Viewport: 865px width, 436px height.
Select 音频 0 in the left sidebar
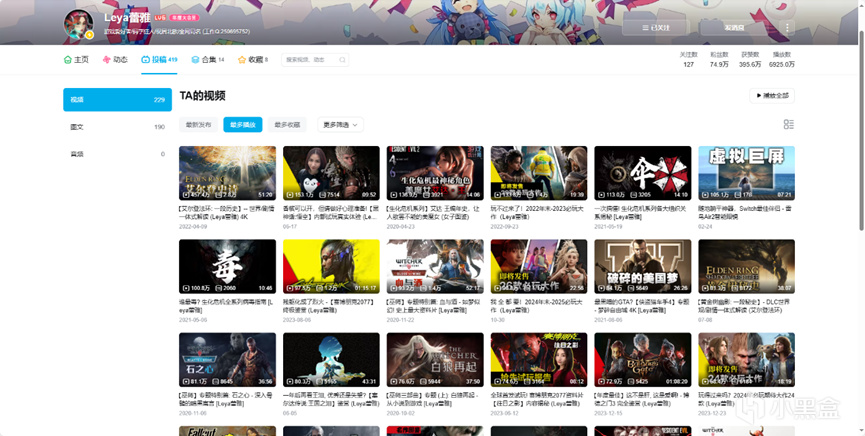click(x=118, y=154)
